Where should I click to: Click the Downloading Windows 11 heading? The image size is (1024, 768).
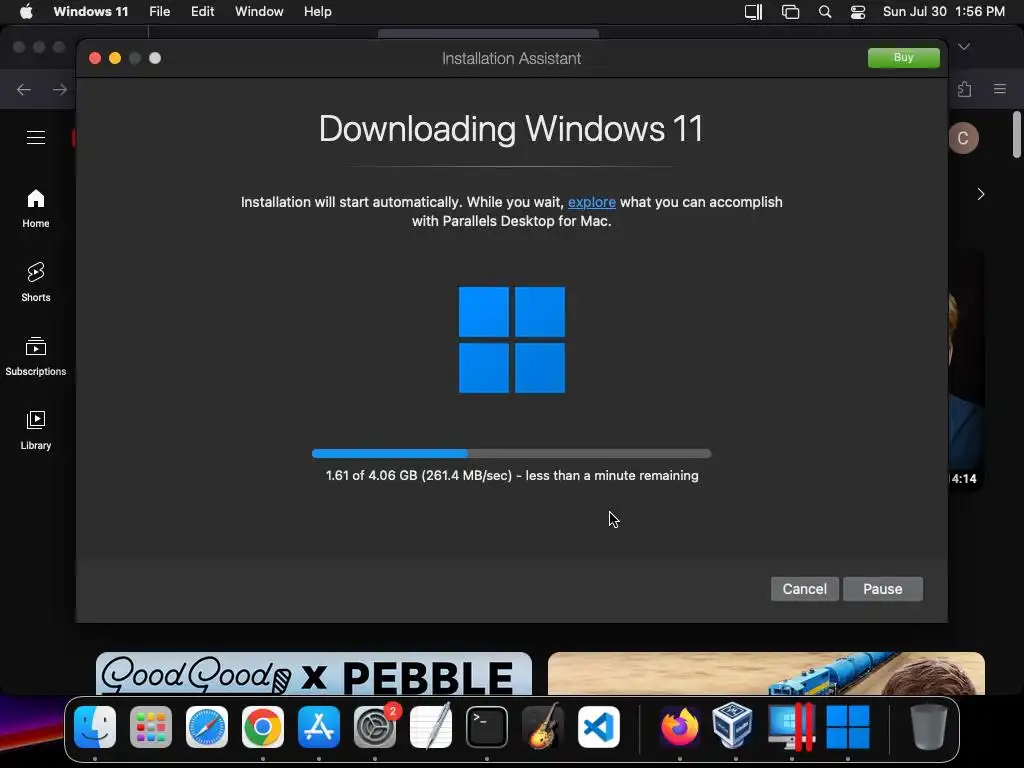(511, 129)
